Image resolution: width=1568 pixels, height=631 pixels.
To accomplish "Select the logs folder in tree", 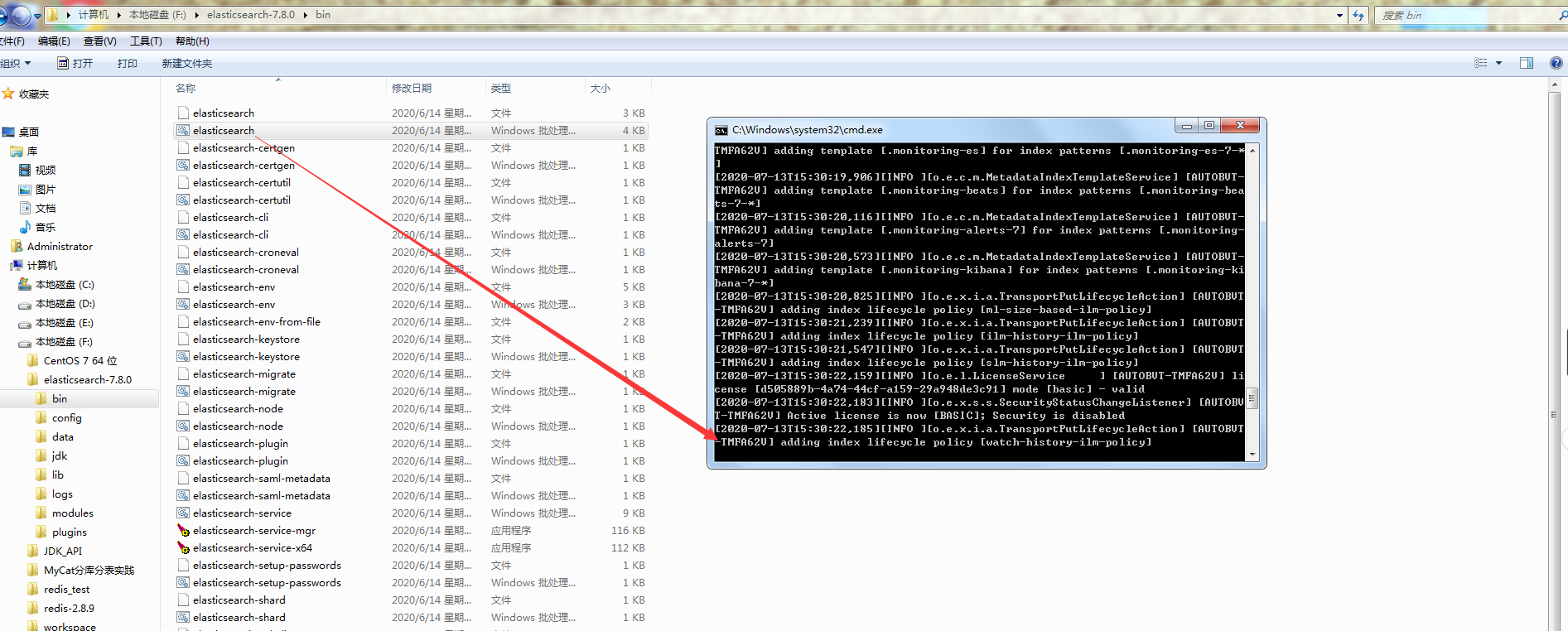I will 62,494.
